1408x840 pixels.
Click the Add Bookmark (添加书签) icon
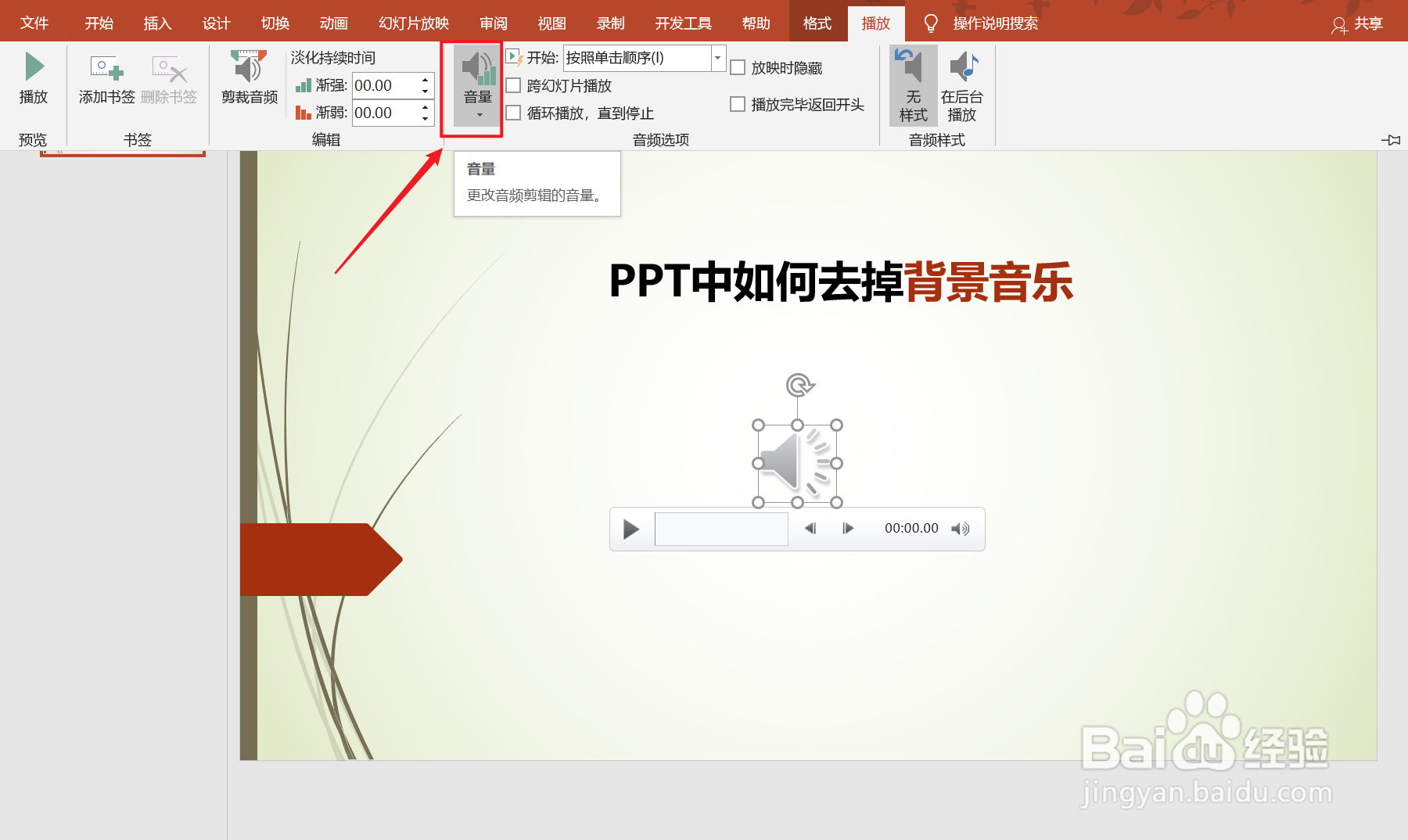tap(106, 69)
